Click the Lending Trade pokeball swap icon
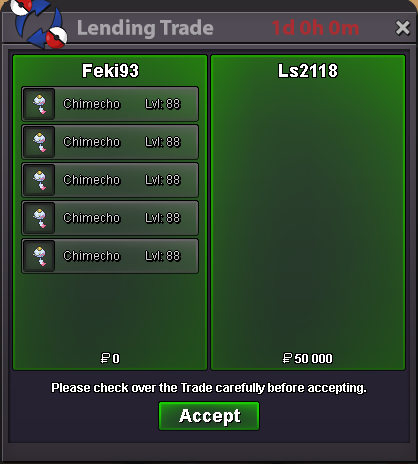The height and width of the screenshot is (464, 418). tap(38, 23)
